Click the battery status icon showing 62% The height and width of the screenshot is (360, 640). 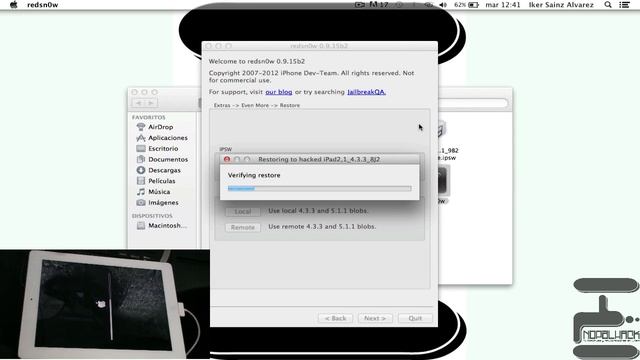tap(466, 5)
